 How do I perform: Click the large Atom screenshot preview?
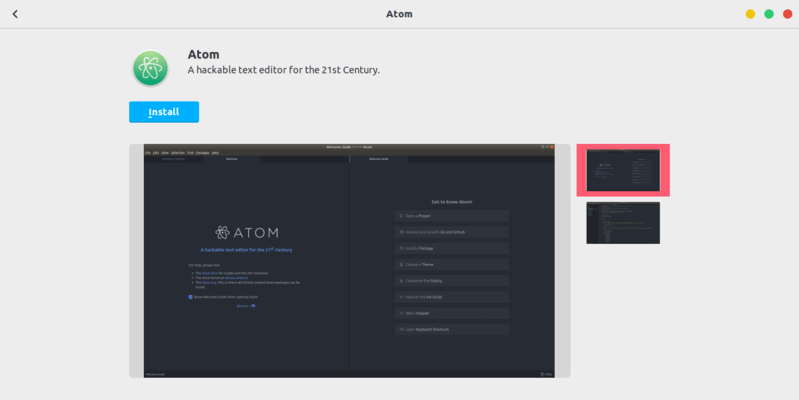[x=350, y=261]
